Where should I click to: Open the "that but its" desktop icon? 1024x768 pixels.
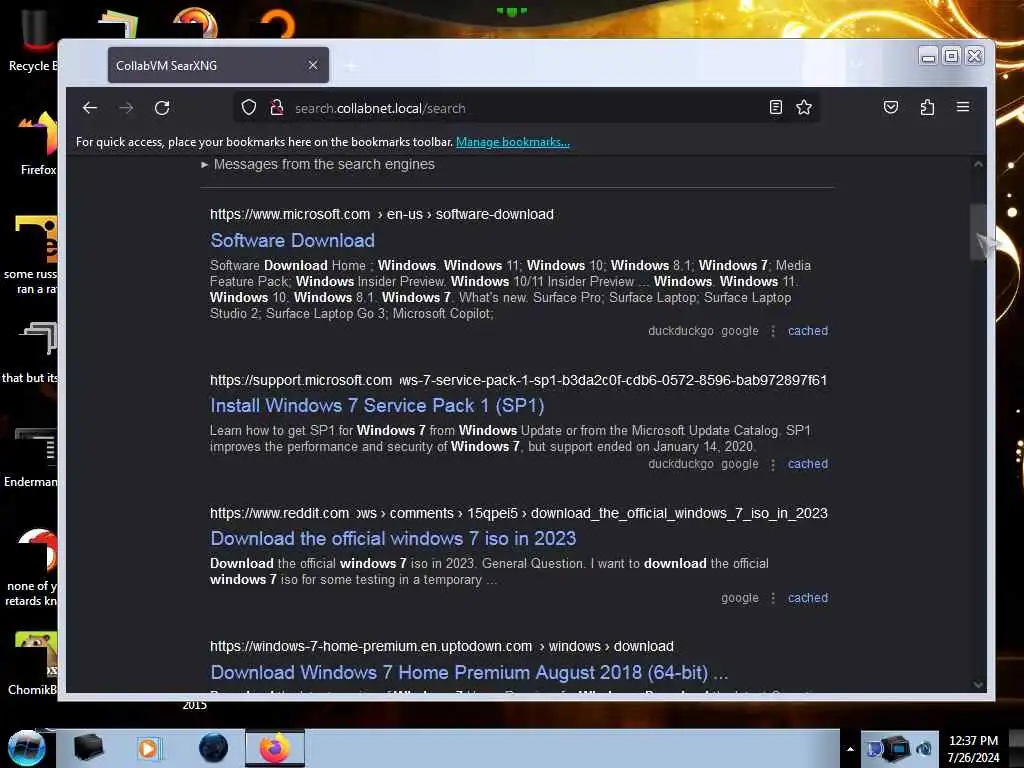(x=31, y=353)
